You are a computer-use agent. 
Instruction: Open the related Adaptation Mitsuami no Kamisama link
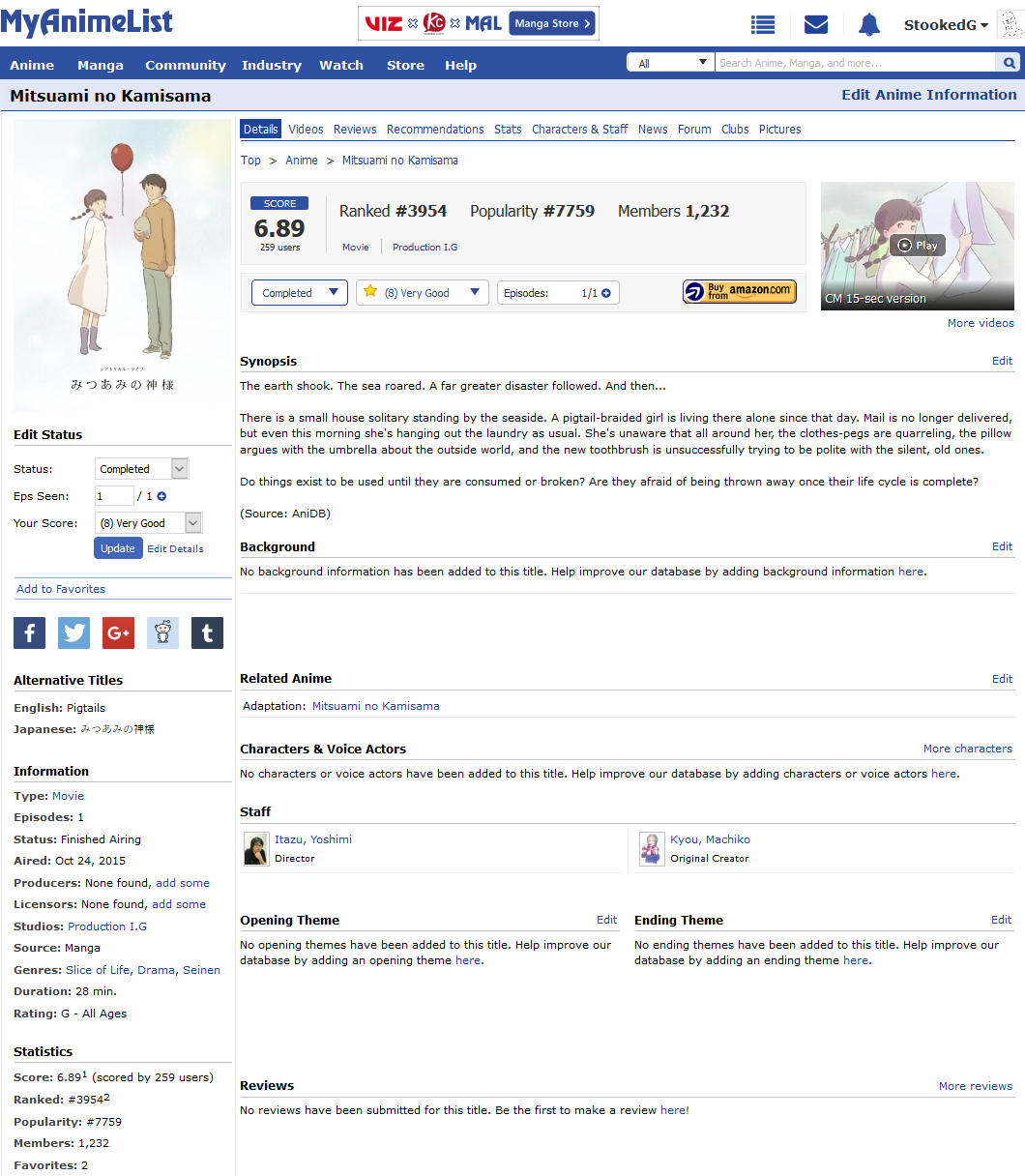376,706
